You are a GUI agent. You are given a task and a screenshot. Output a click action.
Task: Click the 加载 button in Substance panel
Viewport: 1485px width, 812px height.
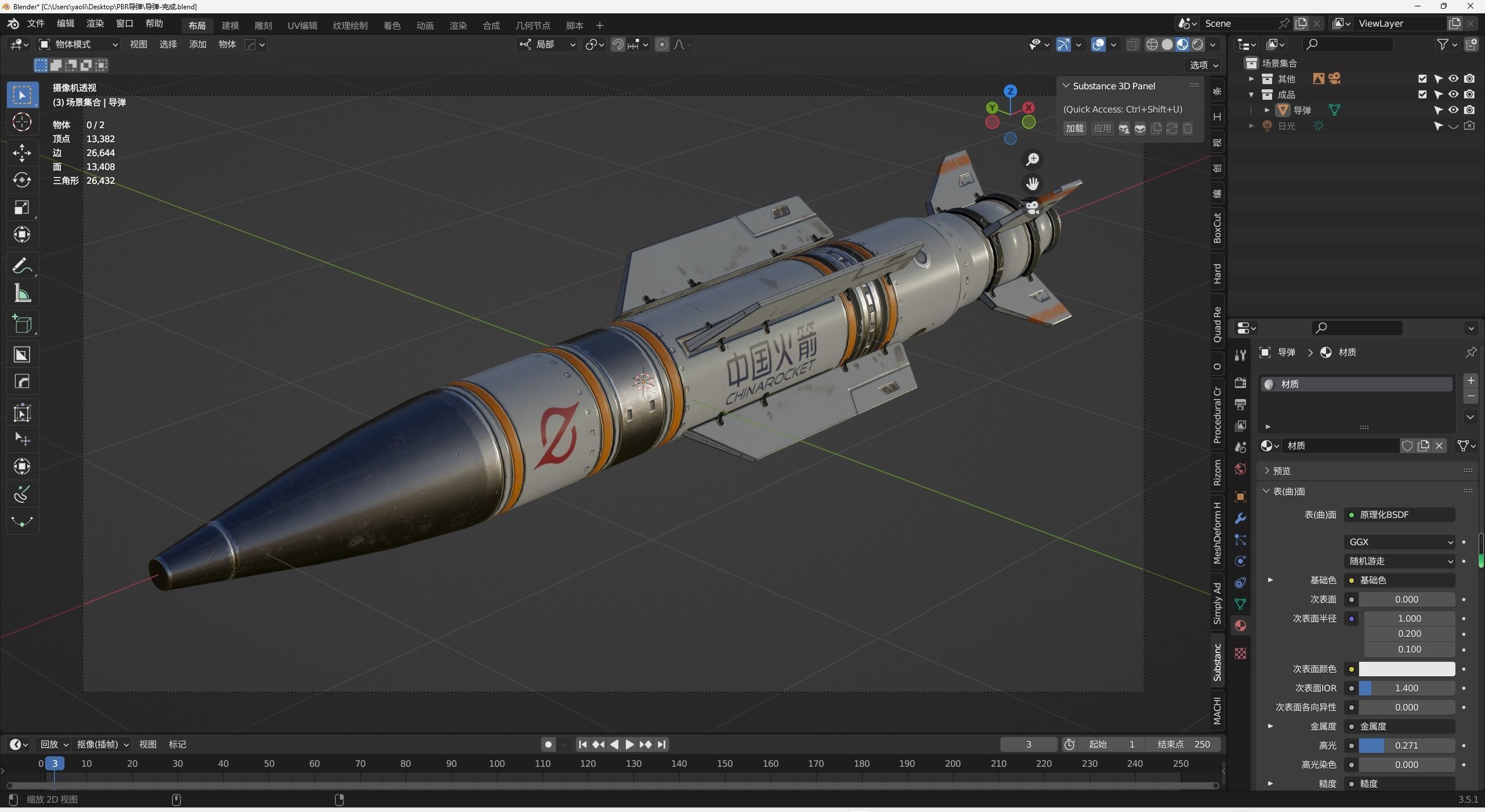[x=1074, y=129]
